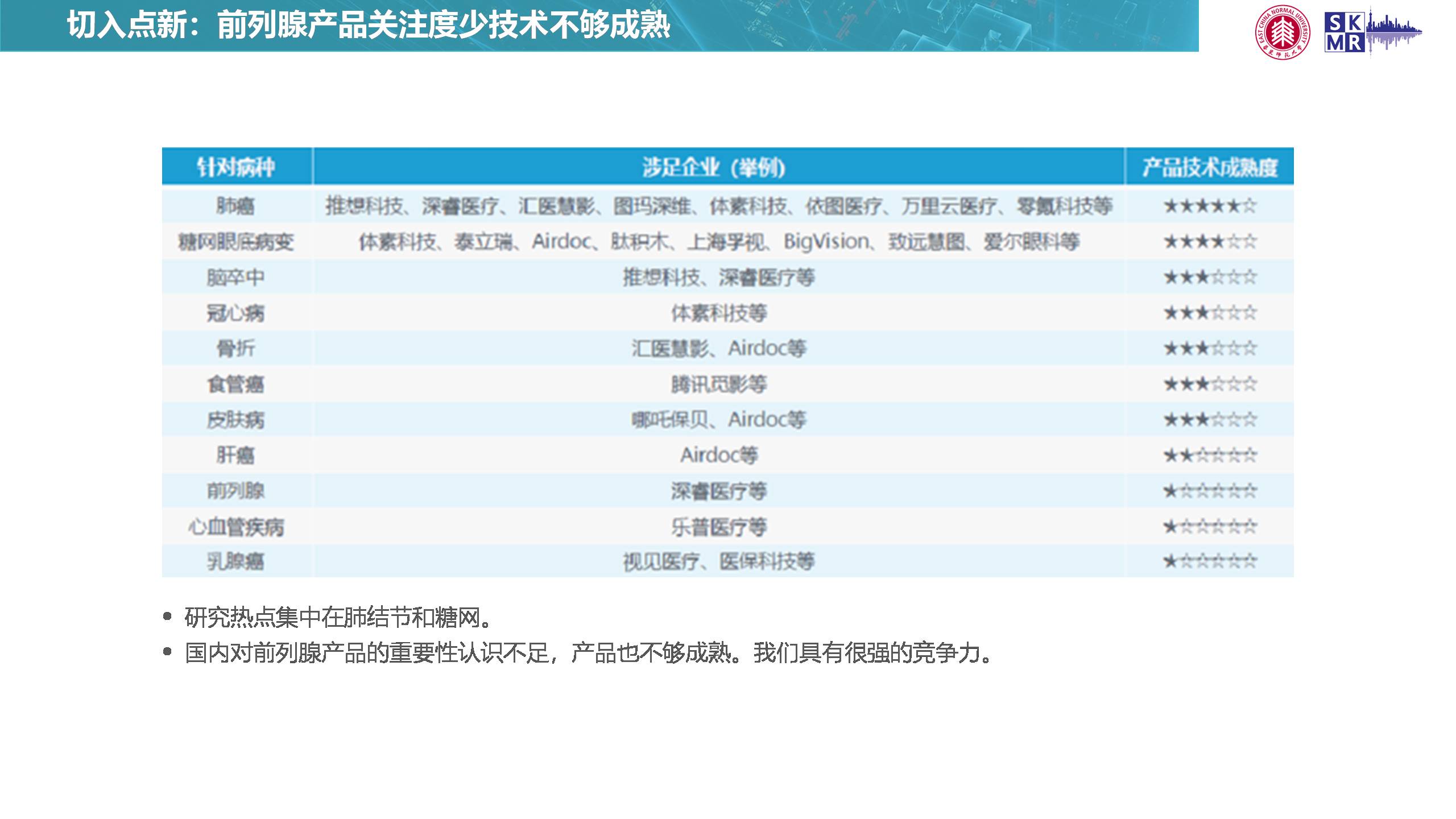Click the star rating for 心血管疾病

pyautogui.click(x=1210, y=527)
